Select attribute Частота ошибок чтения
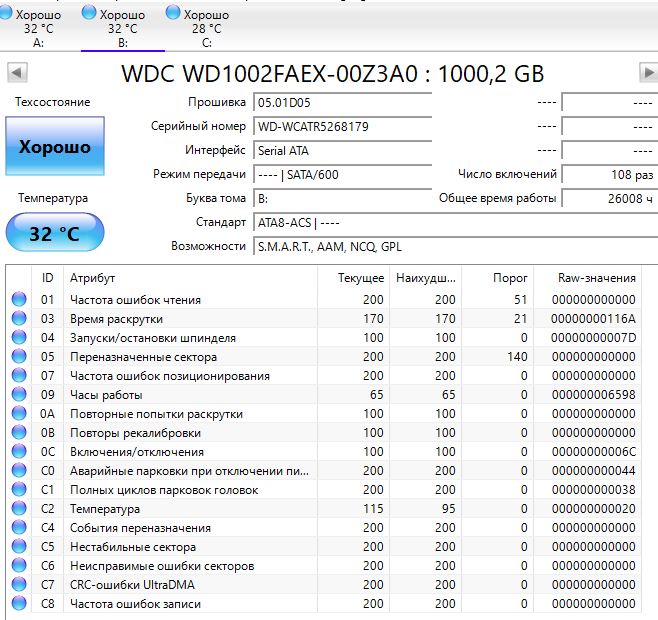This screenshot has height=620, width=658. click(x=135, y=300)
